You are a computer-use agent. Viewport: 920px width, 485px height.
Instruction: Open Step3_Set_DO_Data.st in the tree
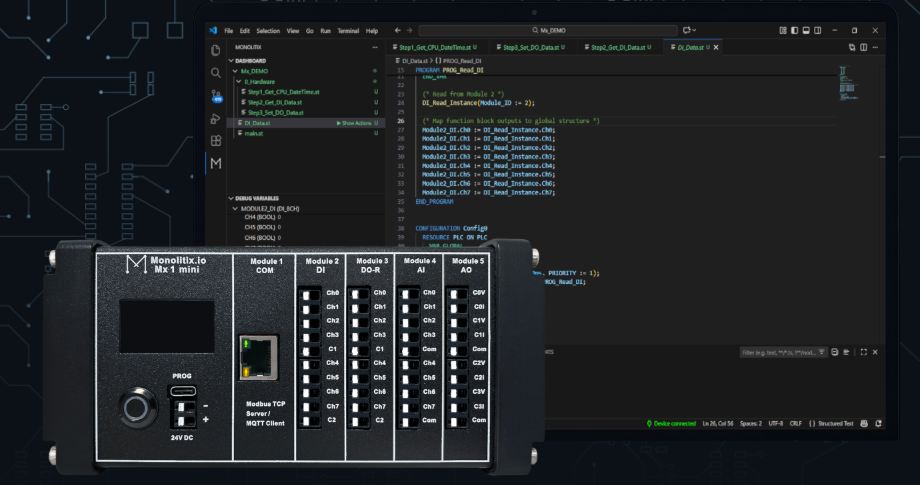coord(276,113)
